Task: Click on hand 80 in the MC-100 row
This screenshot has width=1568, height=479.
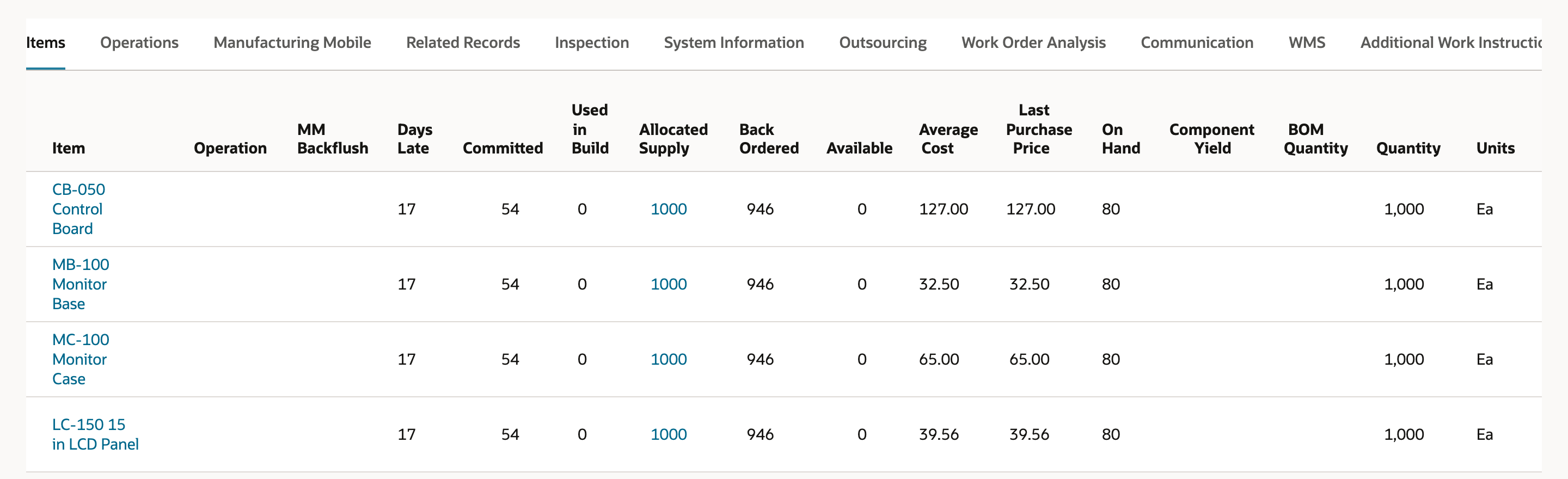Action: click(x=1110, y=359)
